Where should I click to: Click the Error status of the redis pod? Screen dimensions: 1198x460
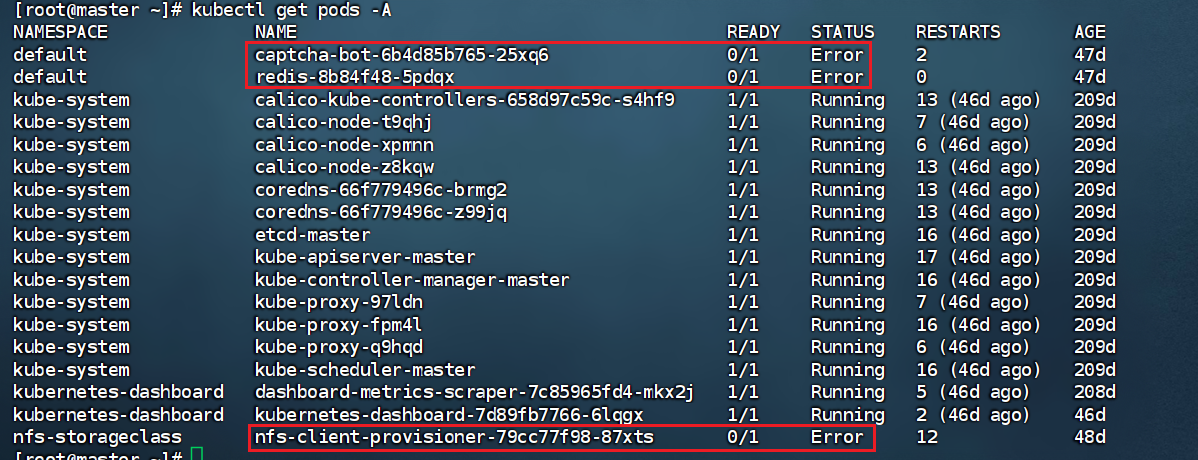click(x=836, y=77)
